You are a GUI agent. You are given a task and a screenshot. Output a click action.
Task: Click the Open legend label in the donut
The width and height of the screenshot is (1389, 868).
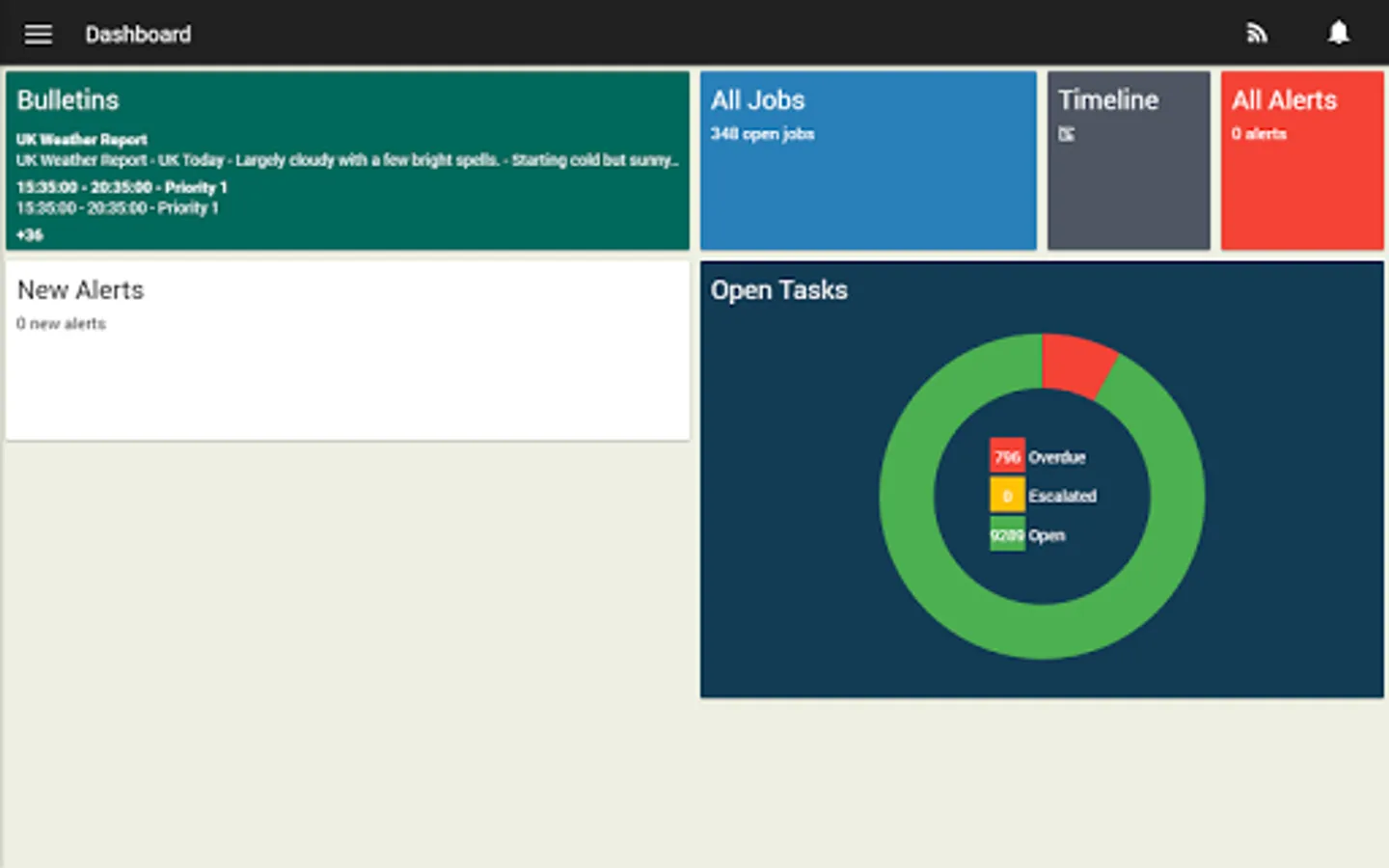click(x=1047, y=535)
